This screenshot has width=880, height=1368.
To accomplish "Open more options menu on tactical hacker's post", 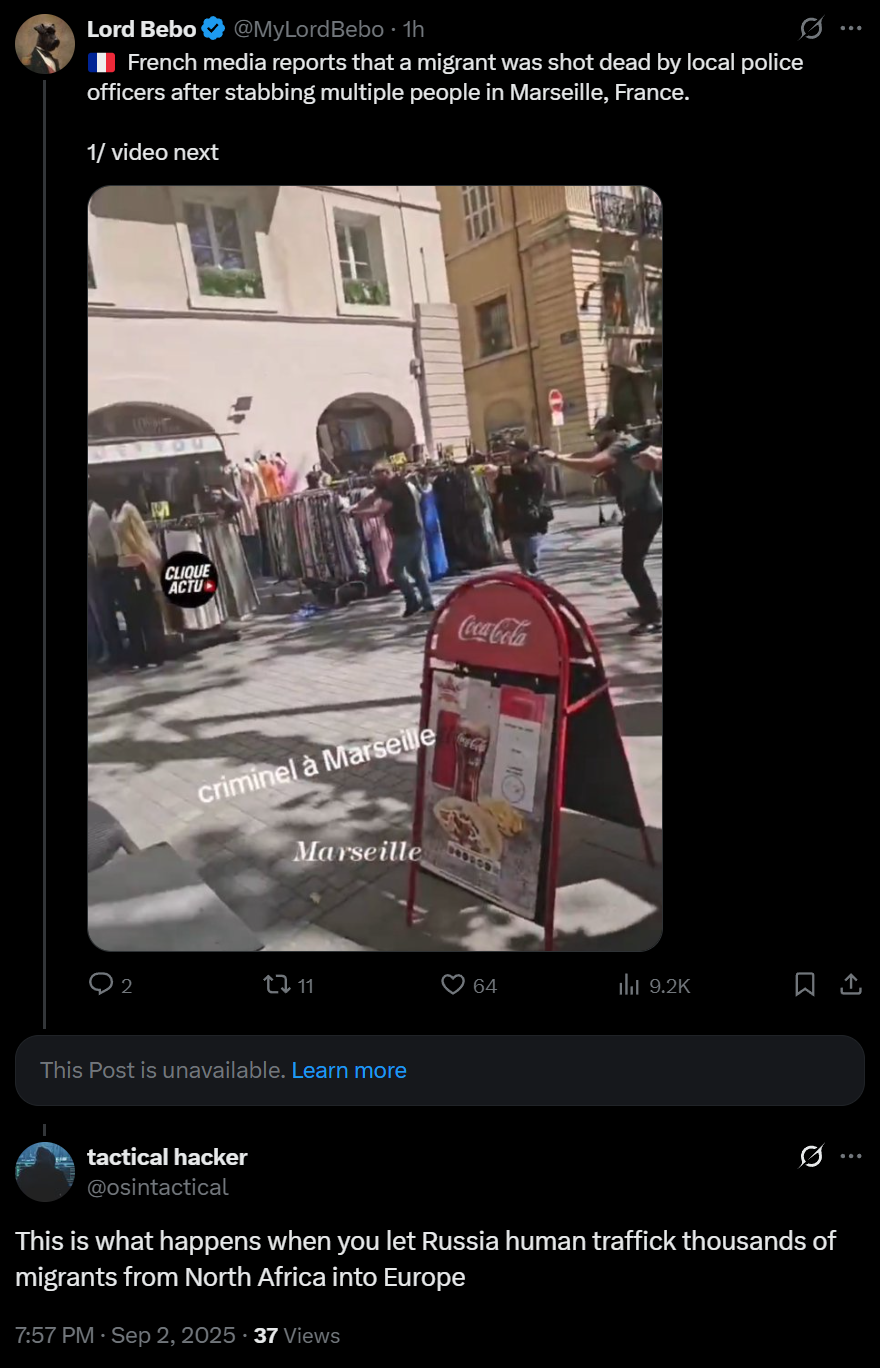I will 851,1157.
